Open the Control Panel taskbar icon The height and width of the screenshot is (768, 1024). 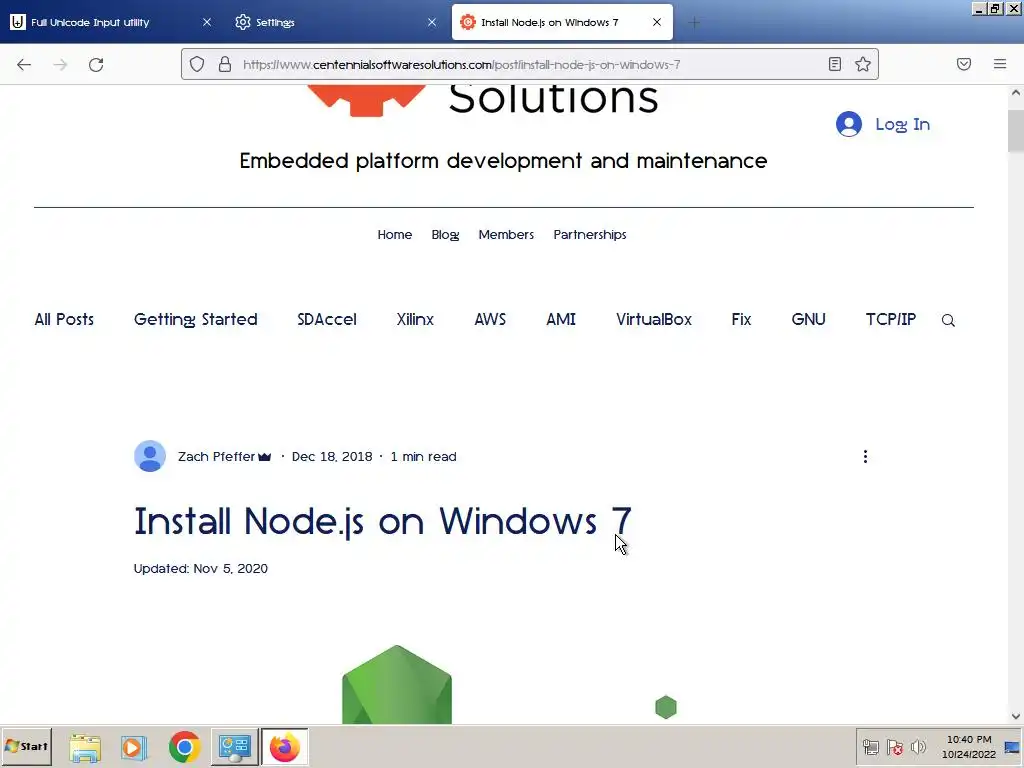pos(234,747)
